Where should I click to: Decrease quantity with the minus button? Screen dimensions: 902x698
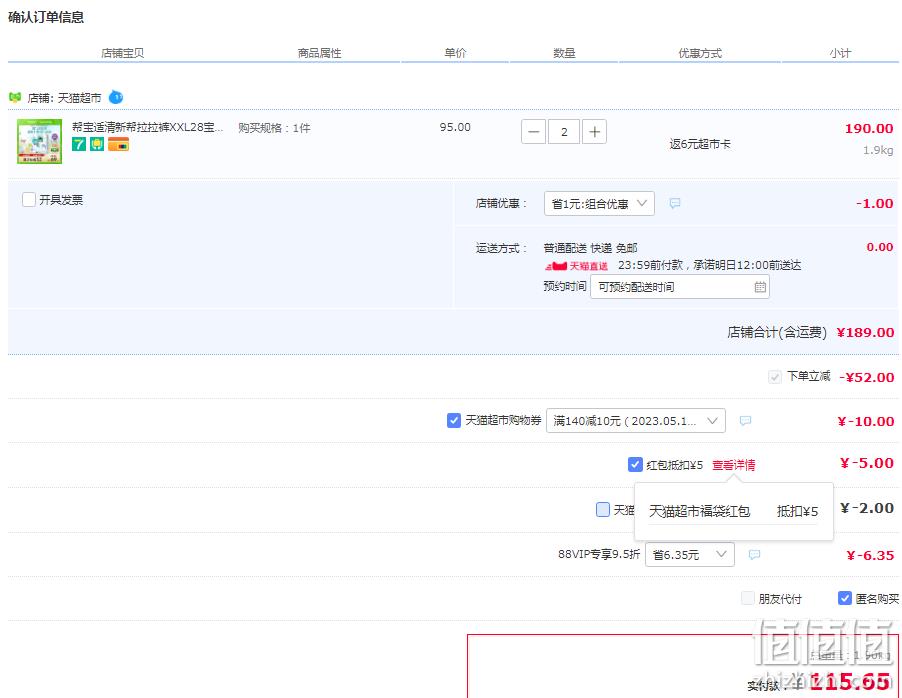pyautogui.click(x=533, y=132)
